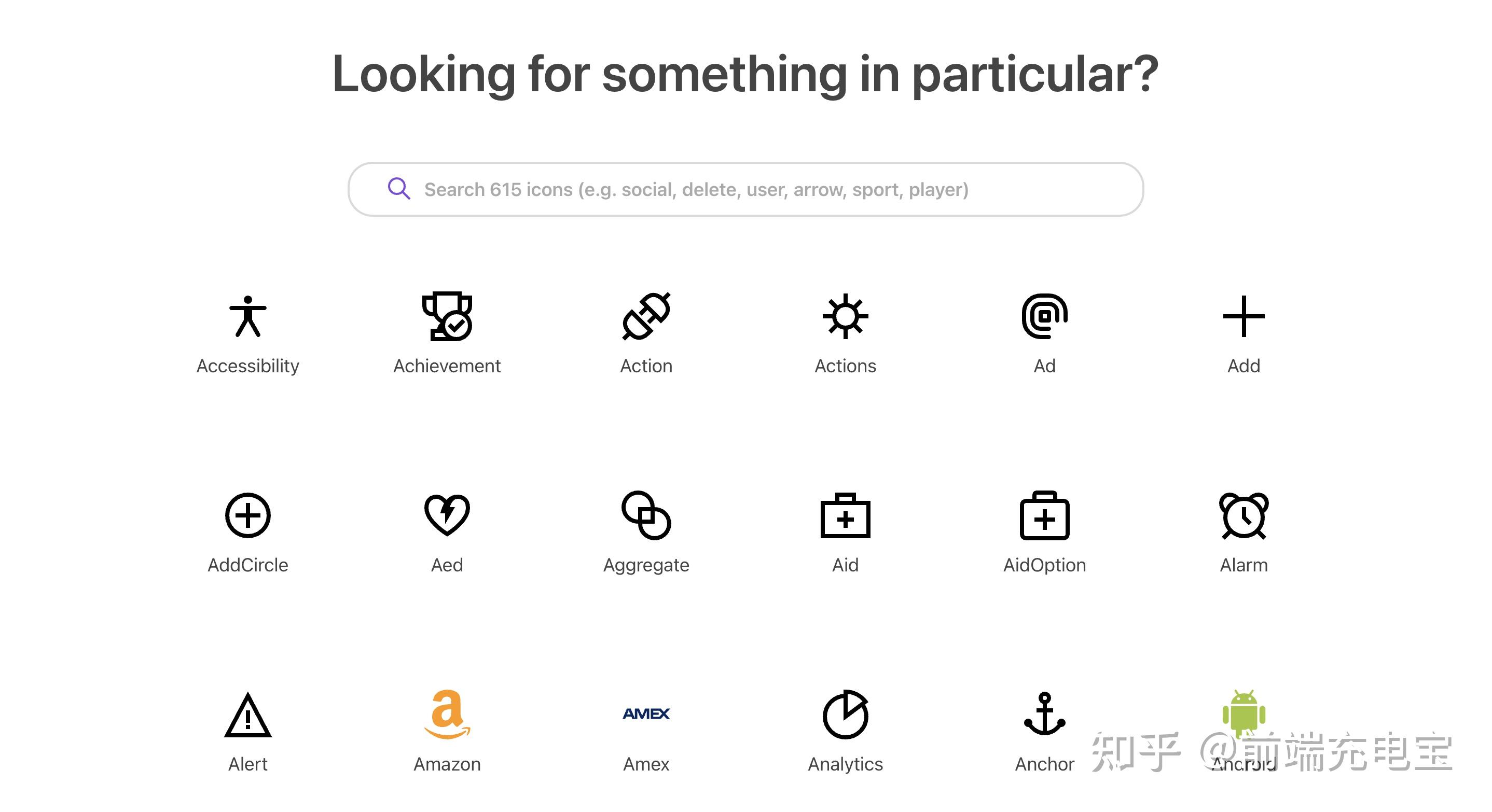Select the AidOption first-aid icon

(x=1045, y=515)
